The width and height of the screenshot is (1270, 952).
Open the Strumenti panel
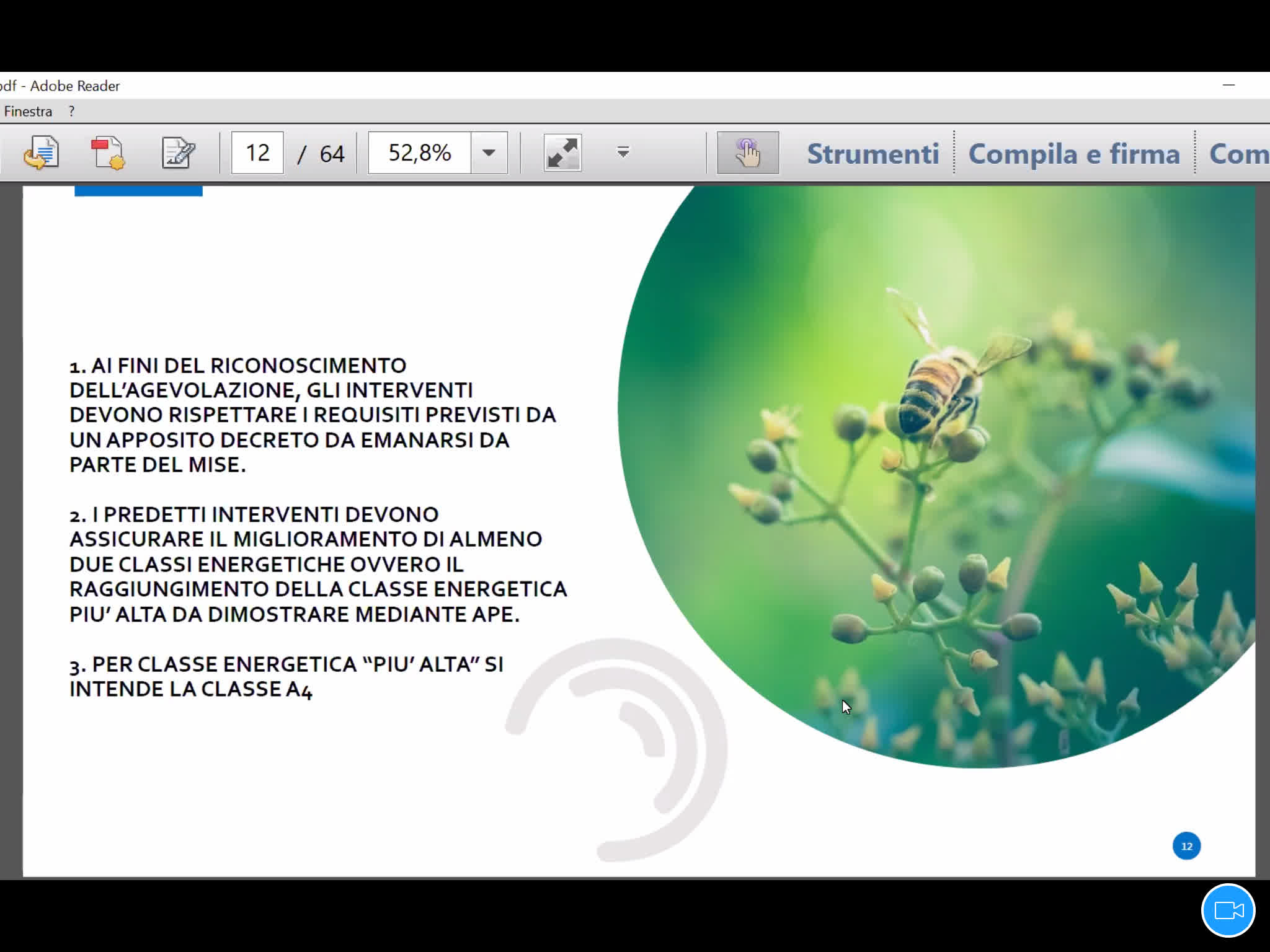click(x=873, y=154)
